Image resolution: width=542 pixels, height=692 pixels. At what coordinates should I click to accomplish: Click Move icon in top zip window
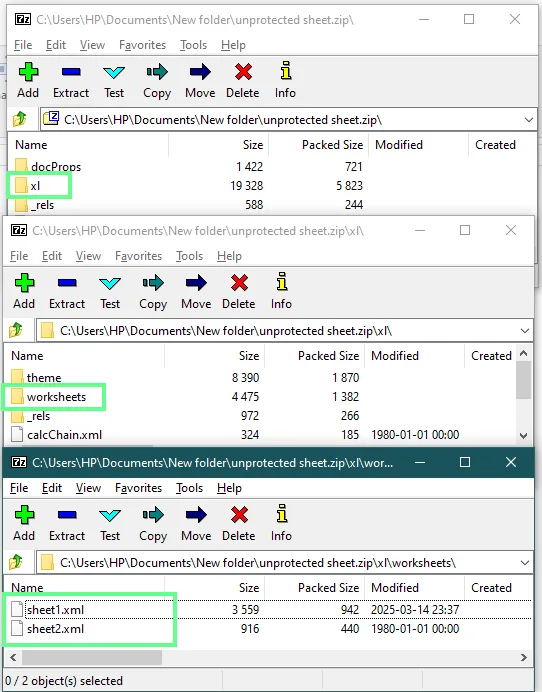(200, 72)
